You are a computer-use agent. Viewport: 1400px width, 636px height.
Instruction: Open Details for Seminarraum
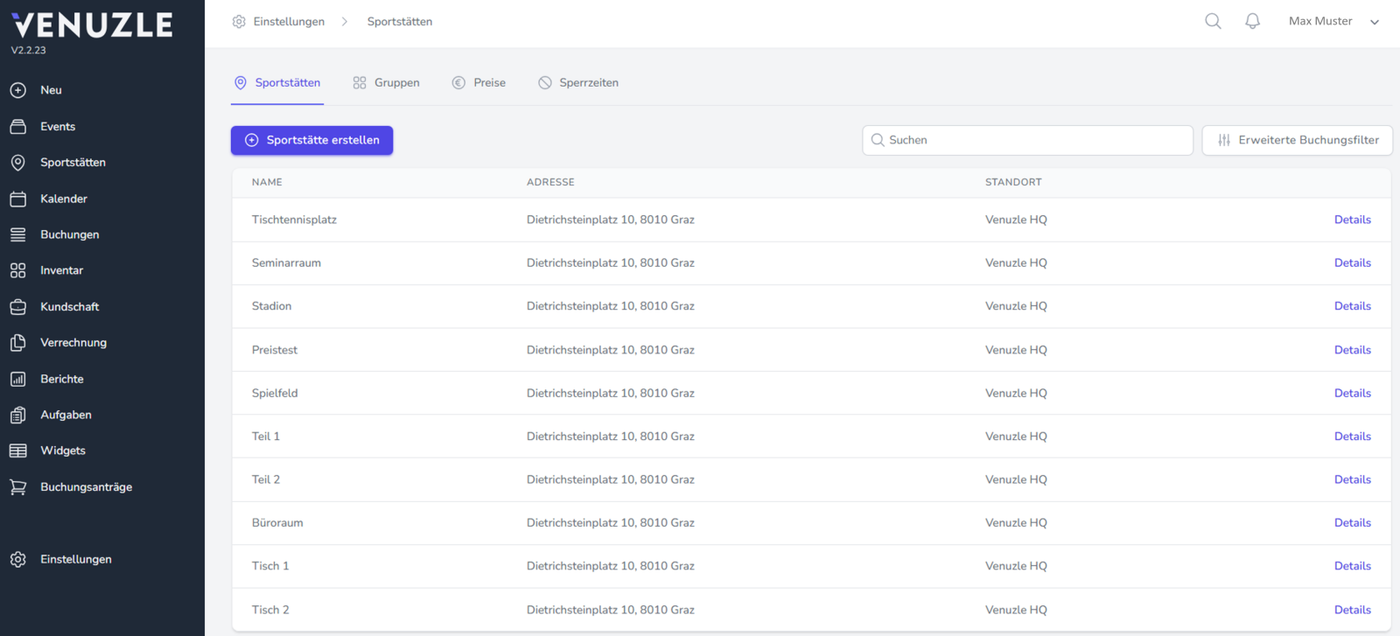(x=1352, y=263)
